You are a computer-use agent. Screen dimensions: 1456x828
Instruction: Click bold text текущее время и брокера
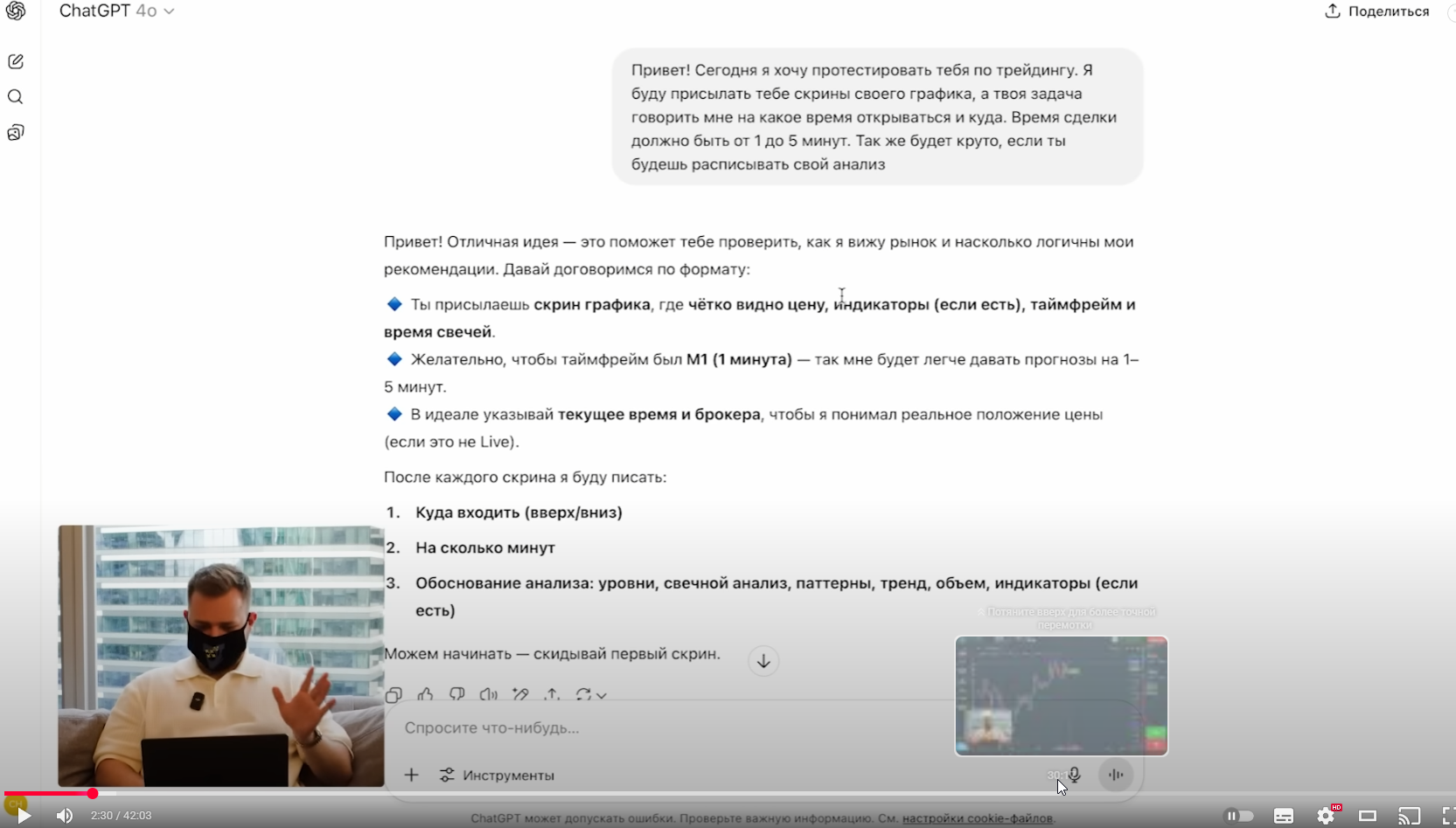[659, 414]
